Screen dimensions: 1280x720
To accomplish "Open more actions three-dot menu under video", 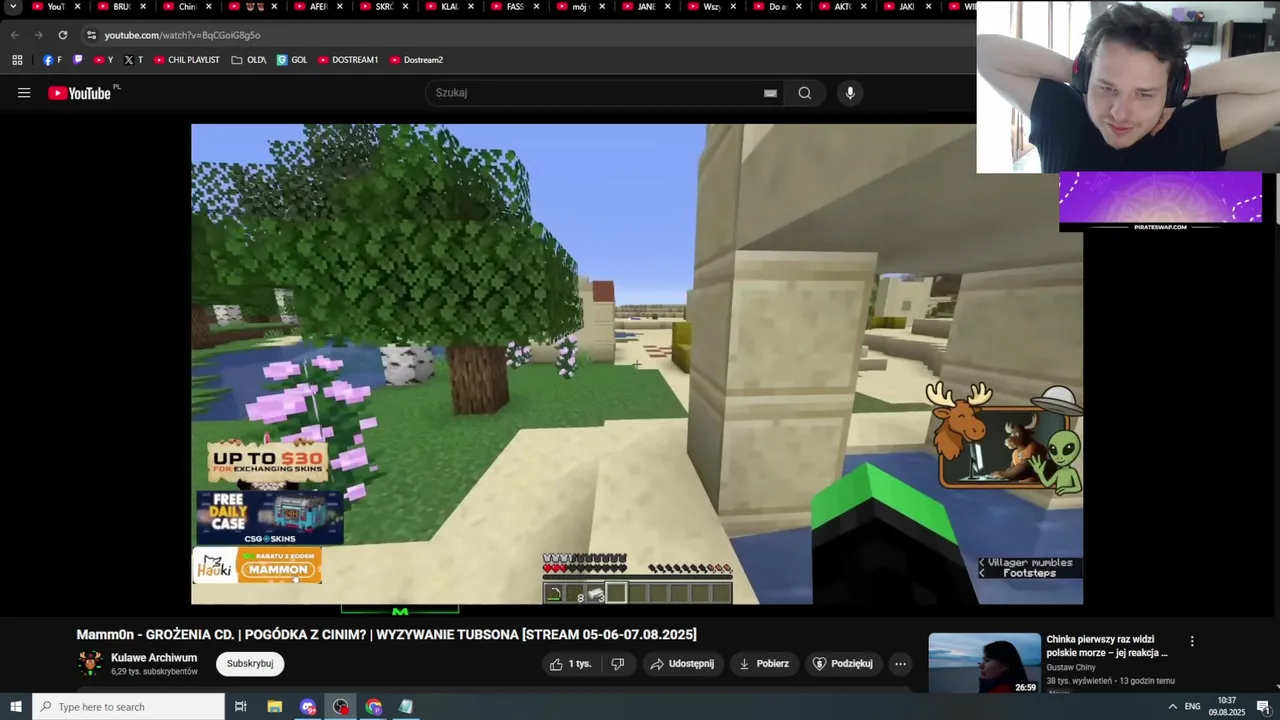I will pyautogui.click(x=900, y=664).
